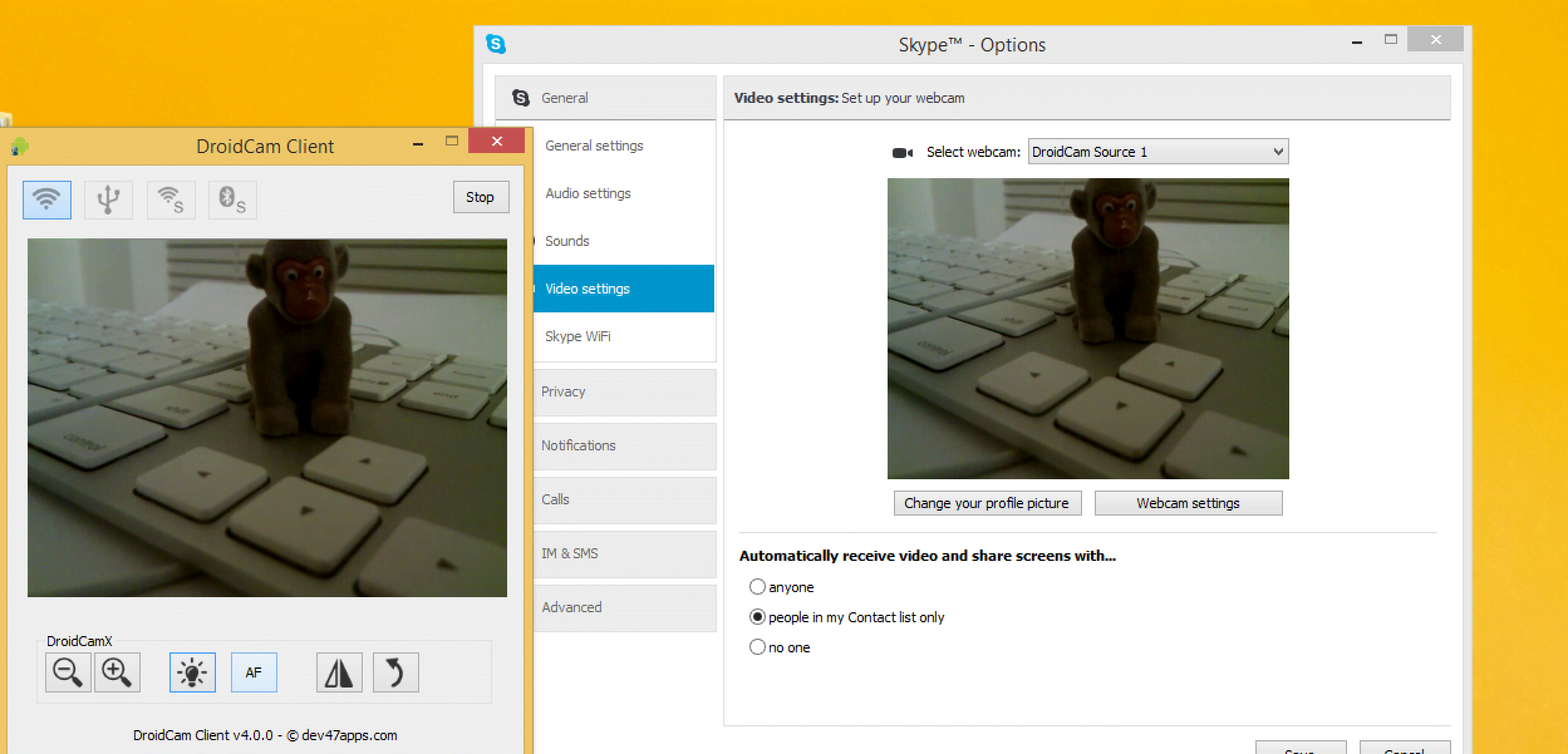Select WiFi server mode icon in DroidCam
The width and height of the screenshot is (1568, 754).
click(x=171, y=199)
